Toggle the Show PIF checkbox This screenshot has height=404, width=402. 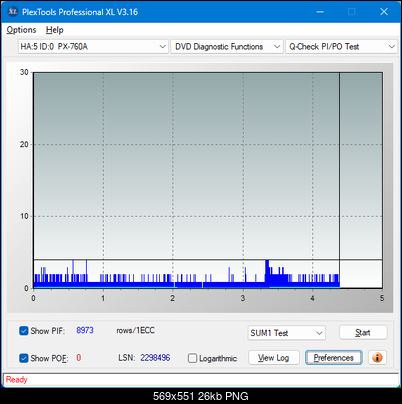(24, 331)
